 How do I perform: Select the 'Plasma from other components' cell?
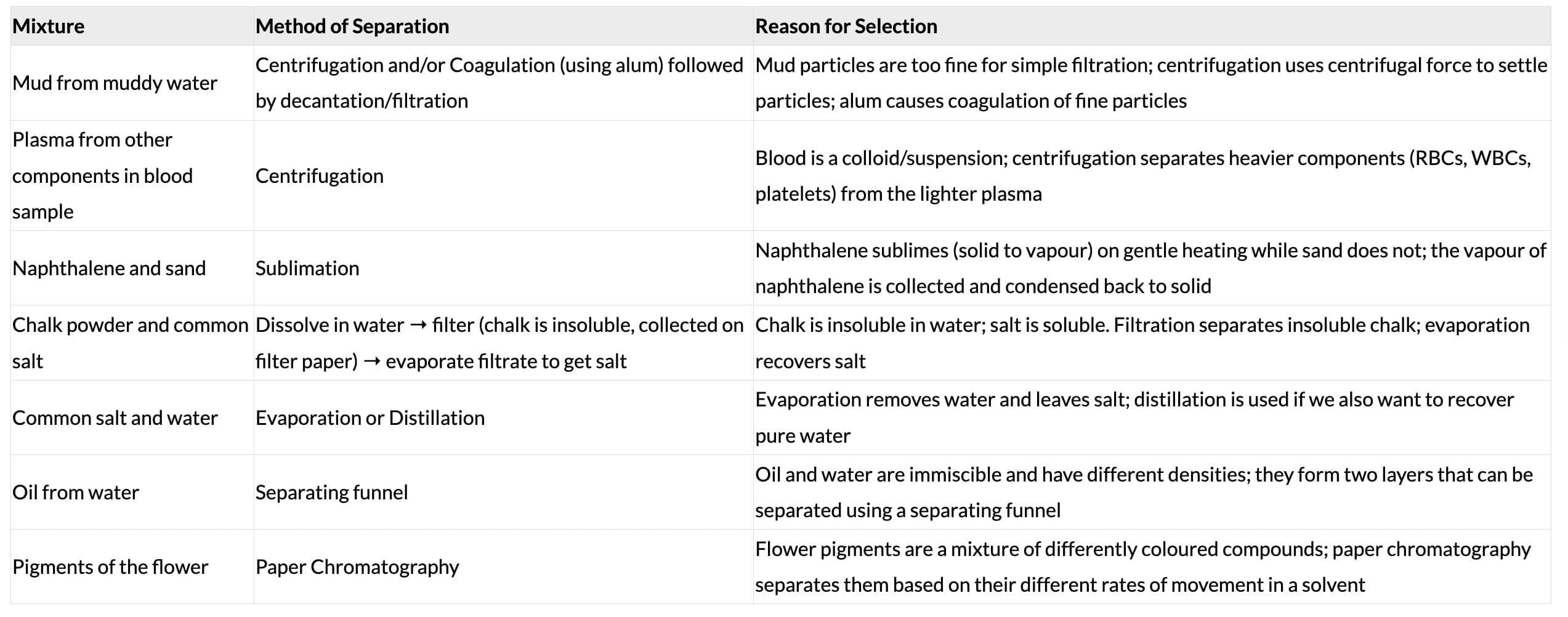pyautogui.click(x=102, y=175)
